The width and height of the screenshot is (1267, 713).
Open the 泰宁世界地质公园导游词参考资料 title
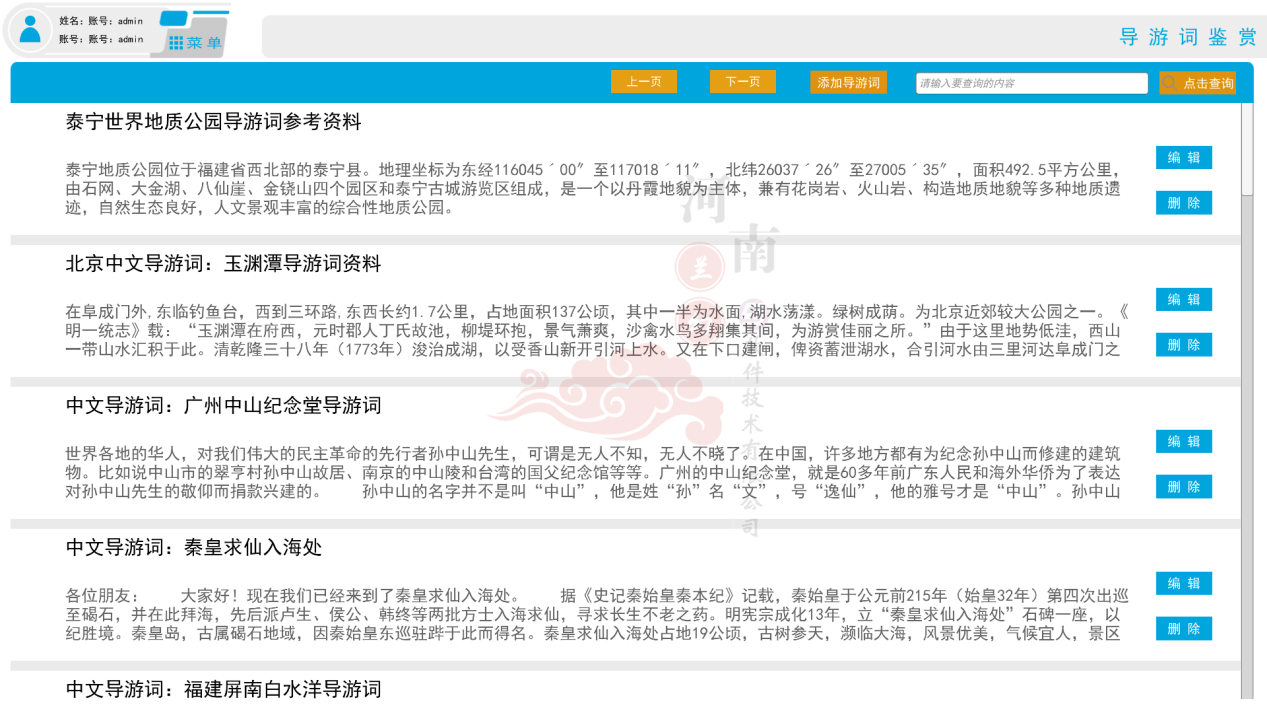pos(213,122)
